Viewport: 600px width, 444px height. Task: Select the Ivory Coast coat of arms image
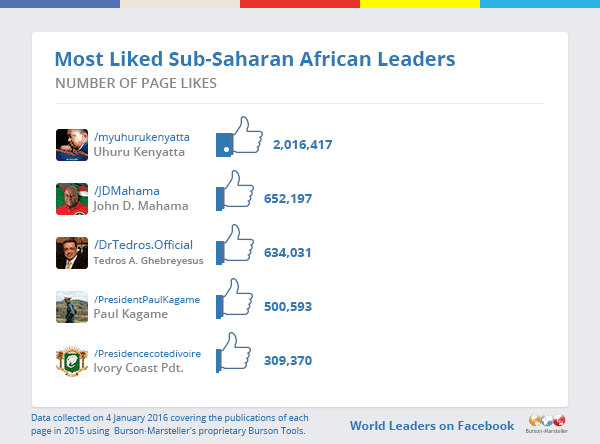72,361
